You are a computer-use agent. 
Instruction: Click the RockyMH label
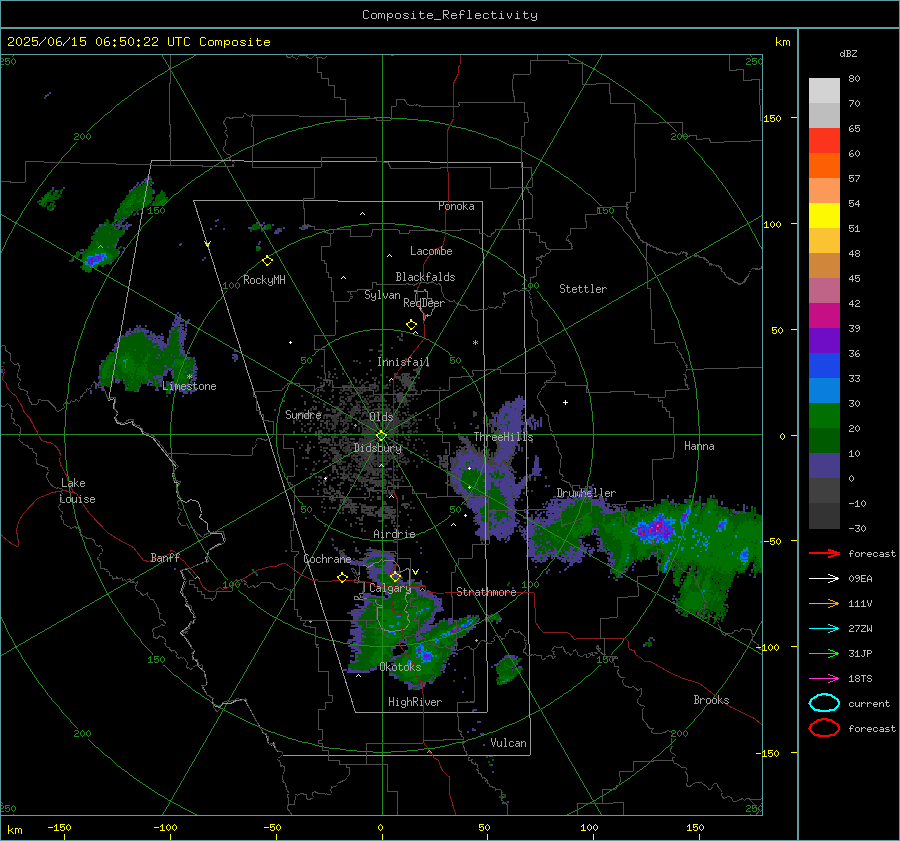coord(264,280)
